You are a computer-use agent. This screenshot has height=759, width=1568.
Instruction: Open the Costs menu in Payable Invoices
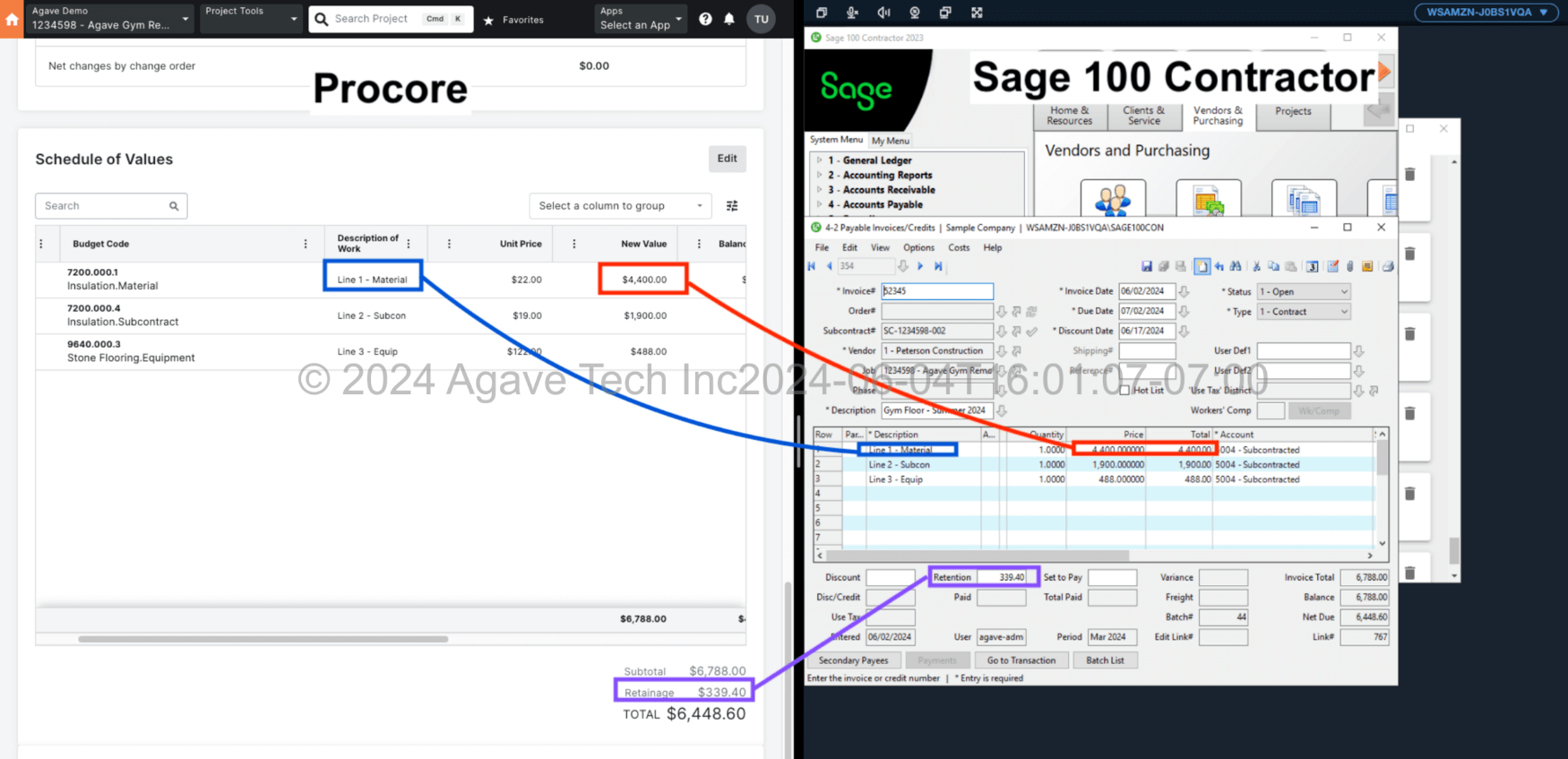click(959, 248)
